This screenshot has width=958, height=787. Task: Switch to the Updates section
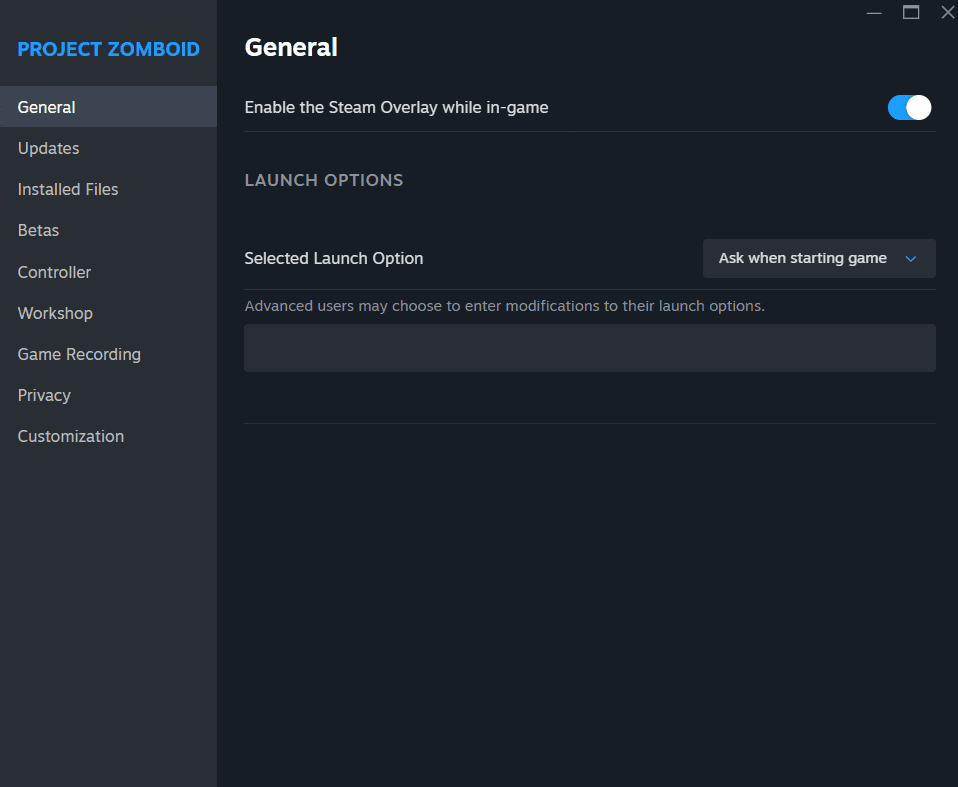point(48,148)
